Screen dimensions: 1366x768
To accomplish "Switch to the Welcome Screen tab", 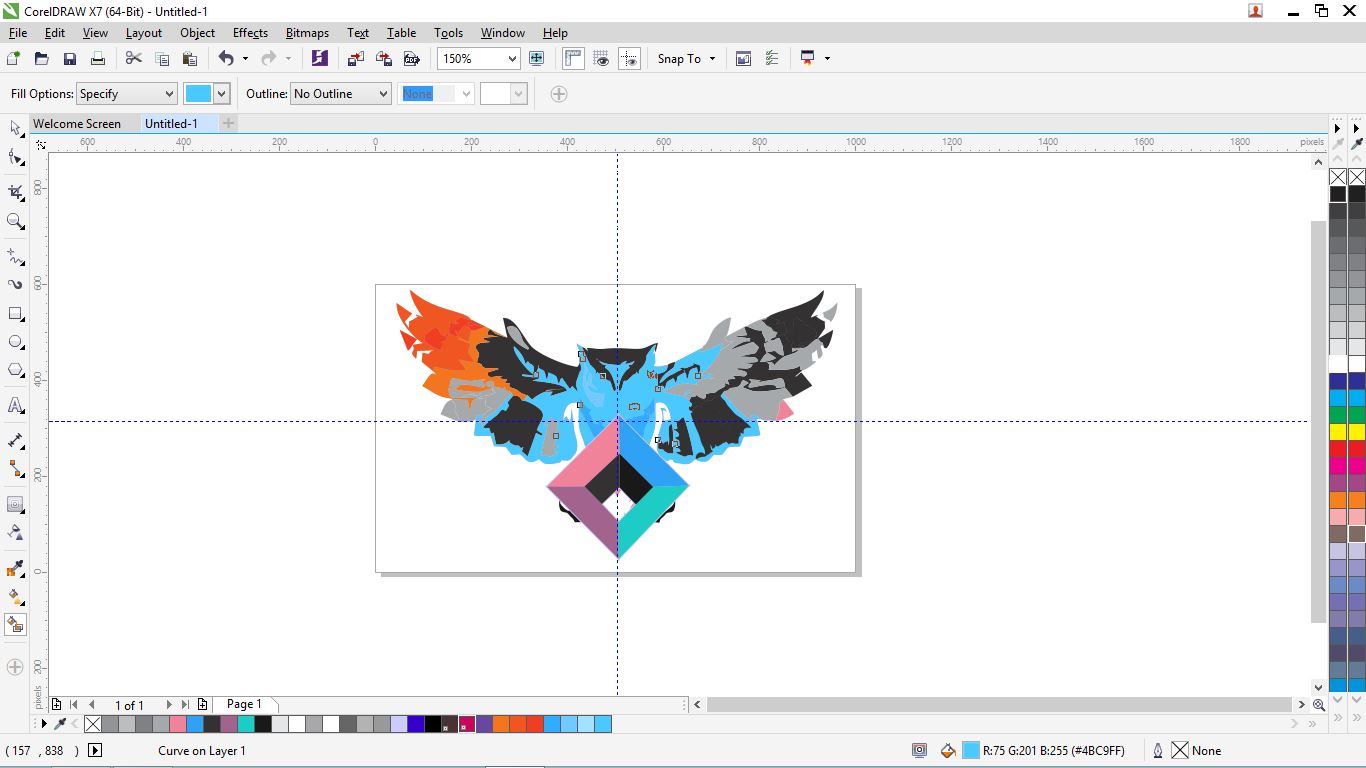I will [77, 124].
